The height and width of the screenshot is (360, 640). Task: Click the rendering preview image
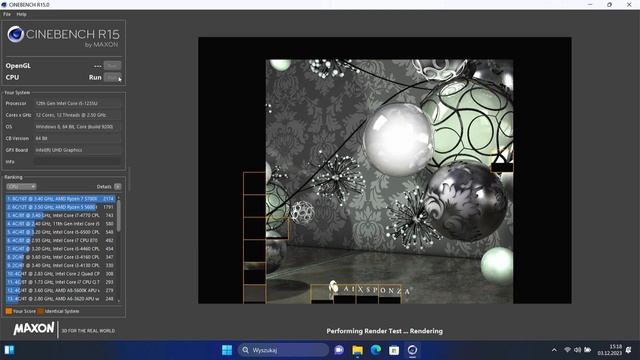point(385,171)
